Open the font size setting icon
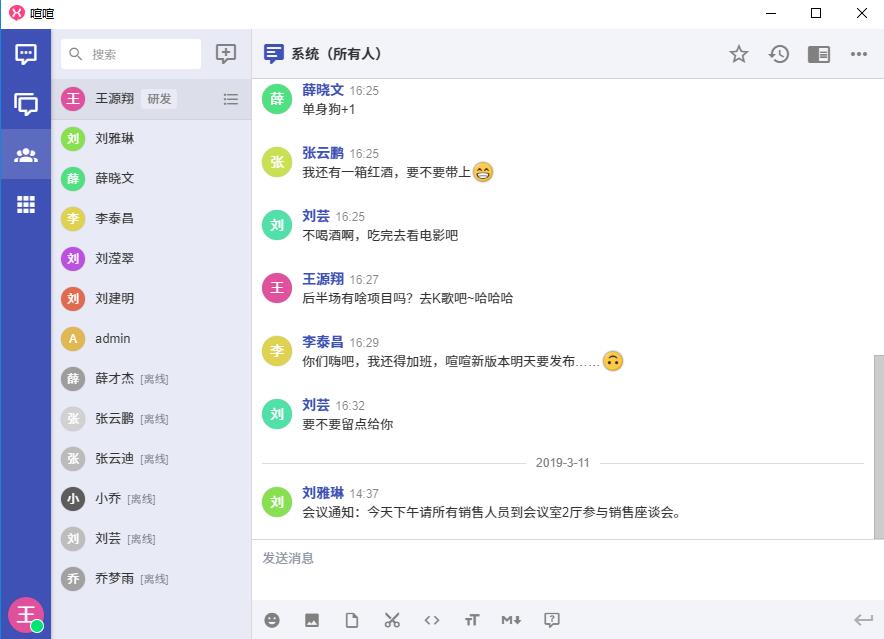Image resolution: width=884 pixels, height=639 pixels. [x=472, y=620]
